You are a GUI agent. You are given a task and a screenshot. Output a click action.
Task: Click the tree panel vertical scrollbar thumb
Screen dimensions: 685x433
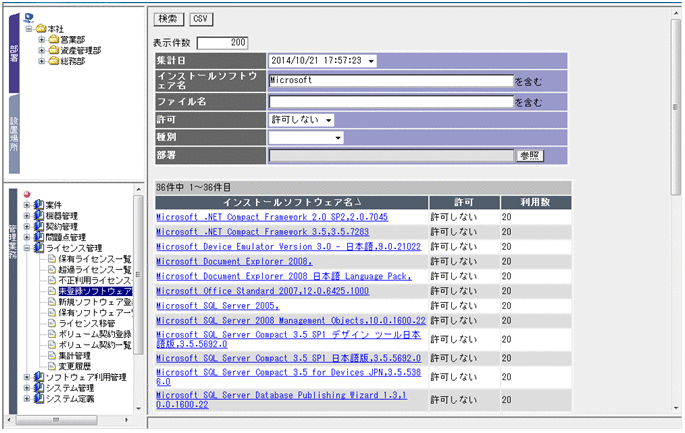click(138, 275)
